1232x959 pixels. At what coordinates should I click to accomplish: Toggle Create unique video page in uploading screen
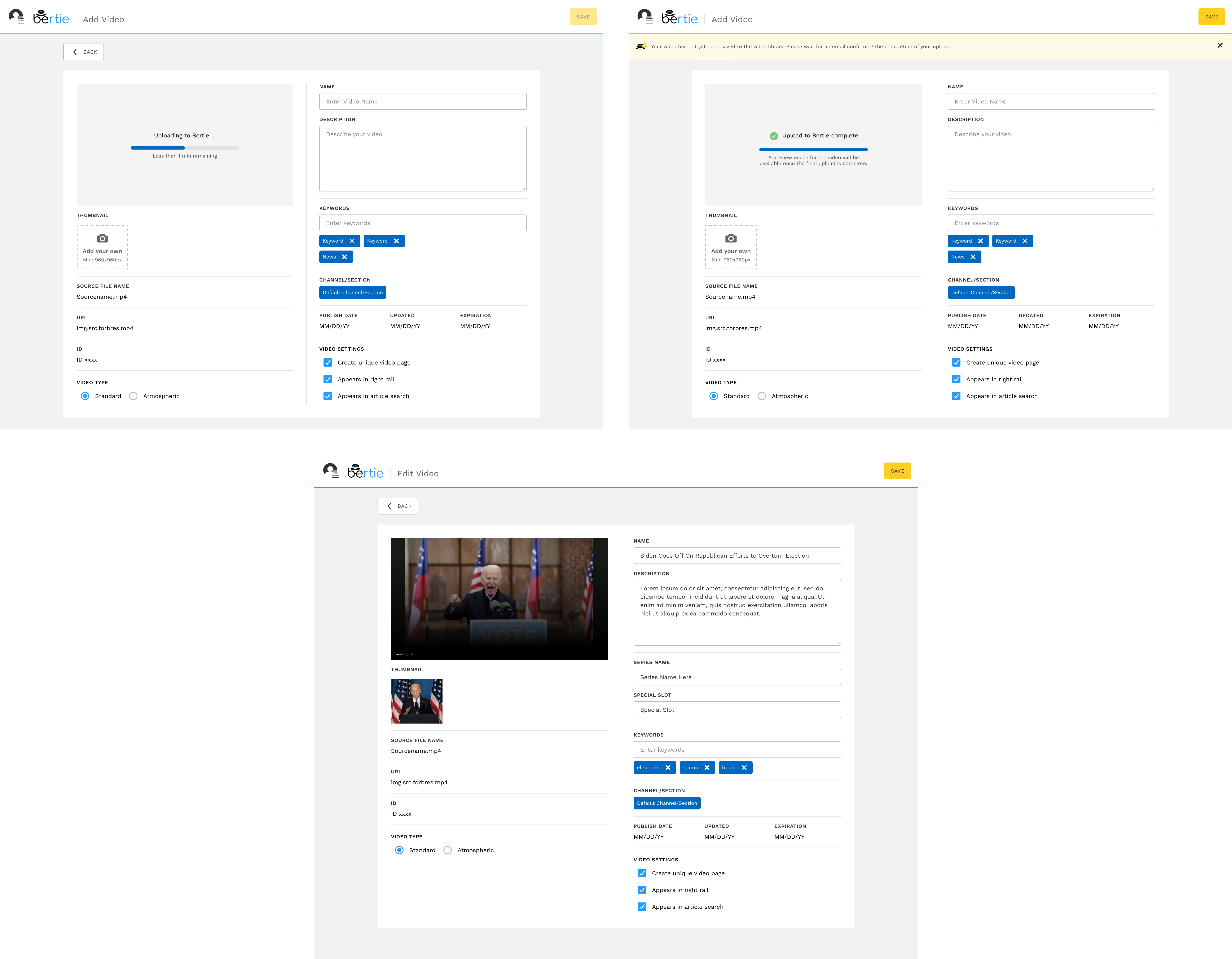[x=328, y=363]
